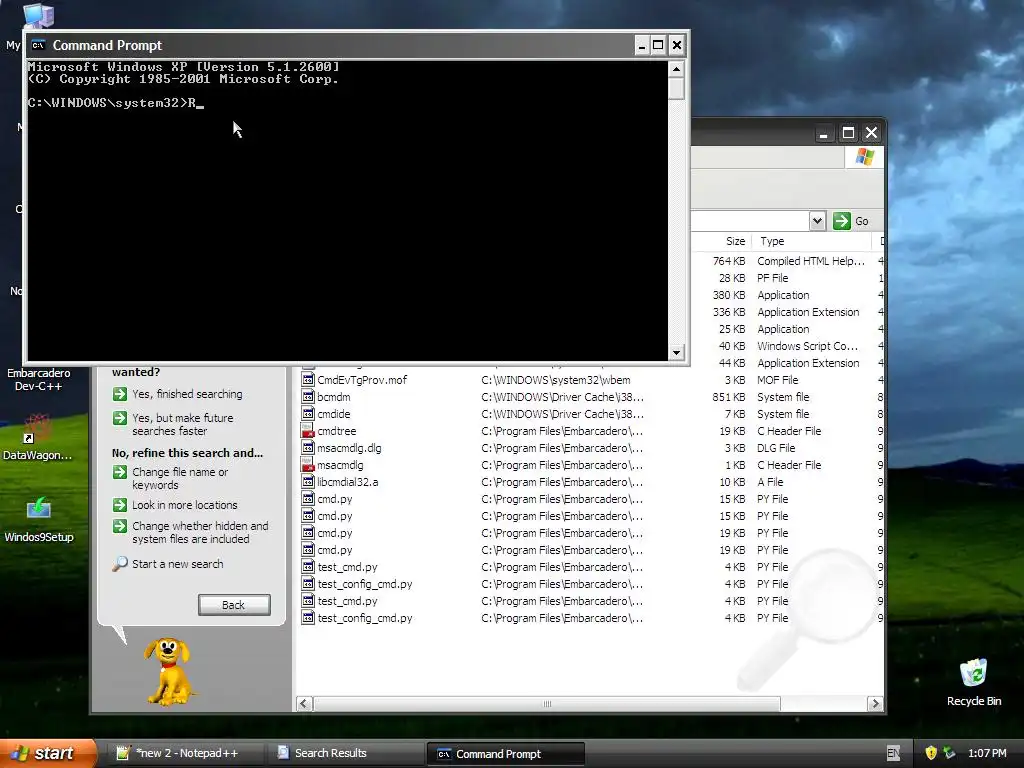This screenshot has width=1024, height=768.
Task: Click the Command Prompt title bar icon
Action: 39,45
